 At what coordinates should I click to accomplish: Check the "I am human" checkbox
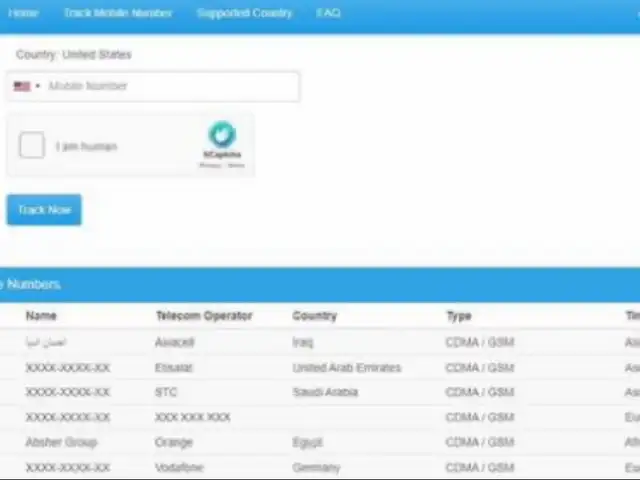tap(32, 146)
